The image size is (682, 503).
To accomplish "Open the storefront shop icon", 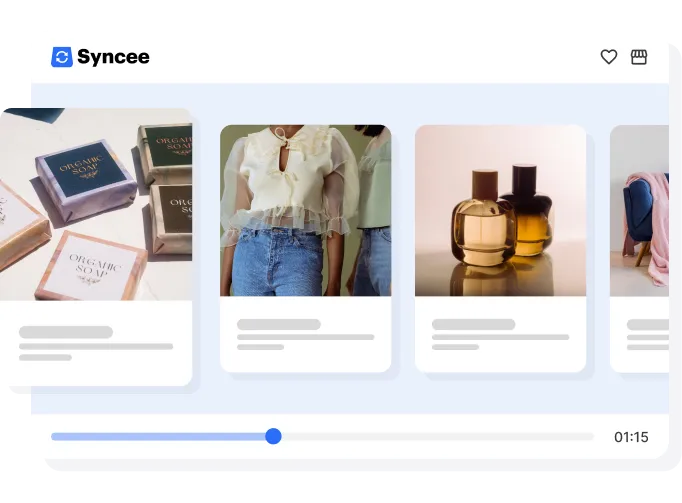I will [639, 57].
